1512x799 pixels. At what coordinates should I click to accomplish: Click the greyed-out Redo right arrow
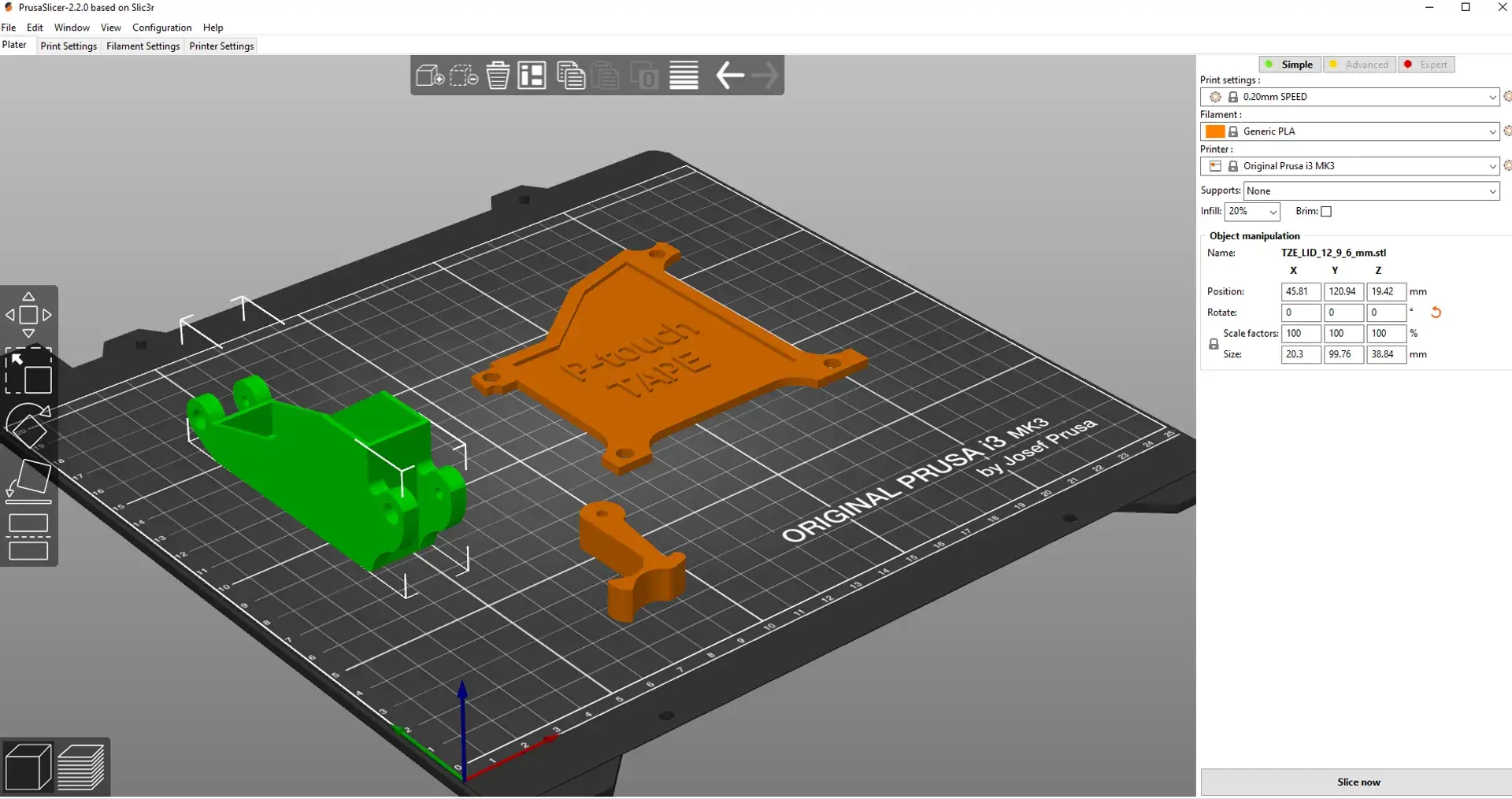pos(765,76)
